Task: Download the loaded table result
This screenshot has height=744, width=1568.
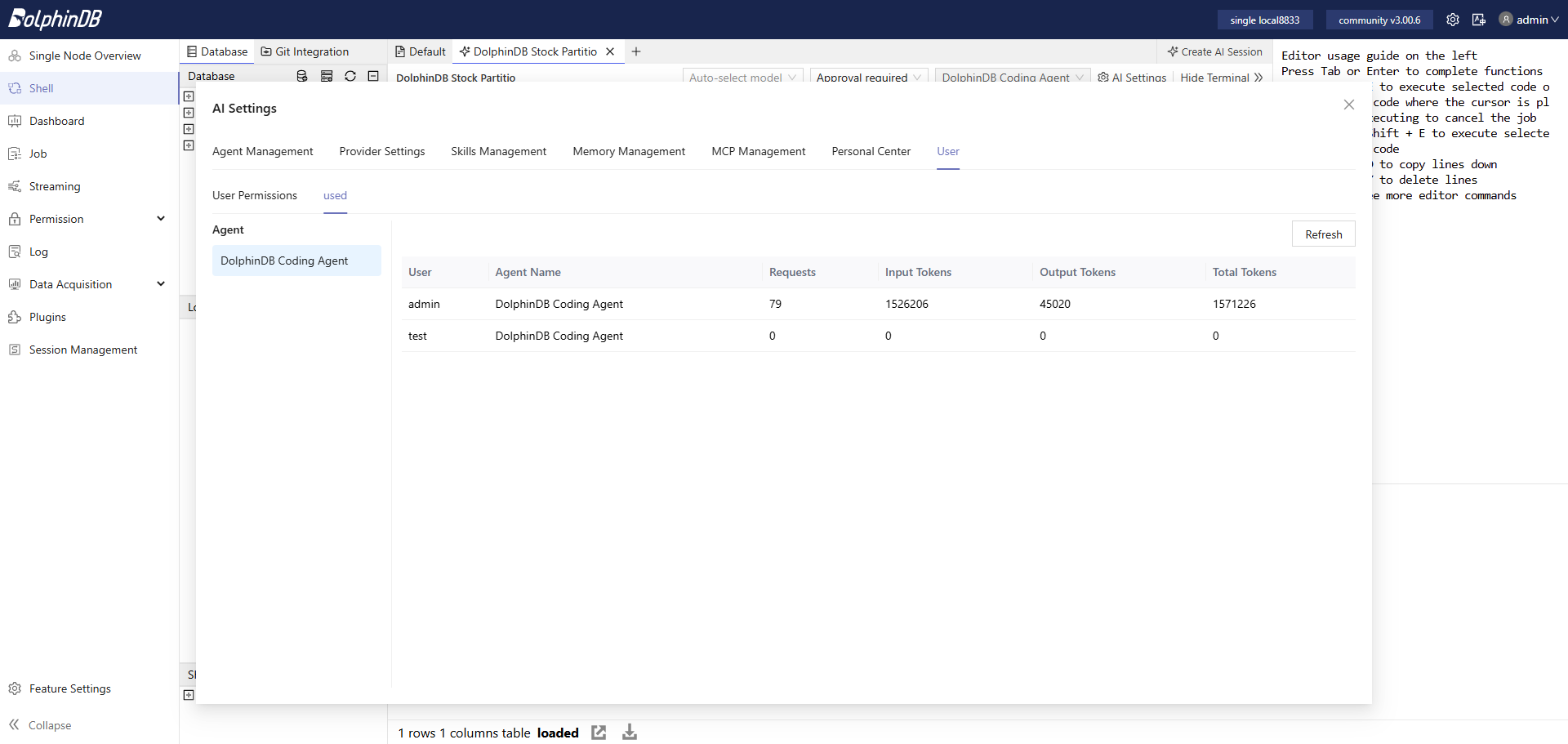Action: coord(630,733)
